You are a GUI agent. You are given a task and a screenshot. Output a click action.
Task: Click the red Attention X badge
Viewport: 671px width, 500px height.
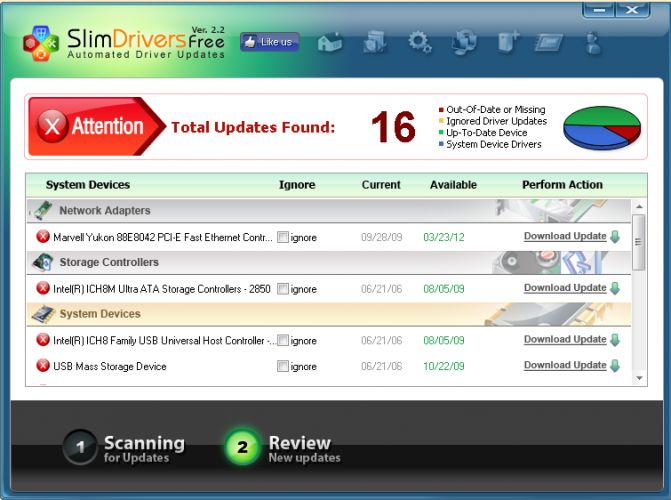pyautogui.click(x=52, y=126)
